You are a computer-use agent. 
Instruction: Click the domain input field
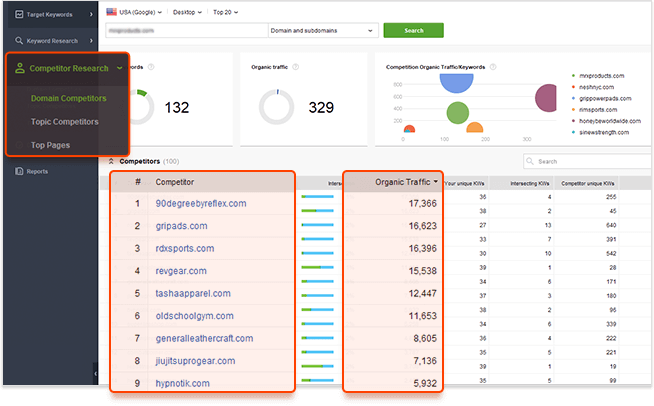(x=186, y=30)
